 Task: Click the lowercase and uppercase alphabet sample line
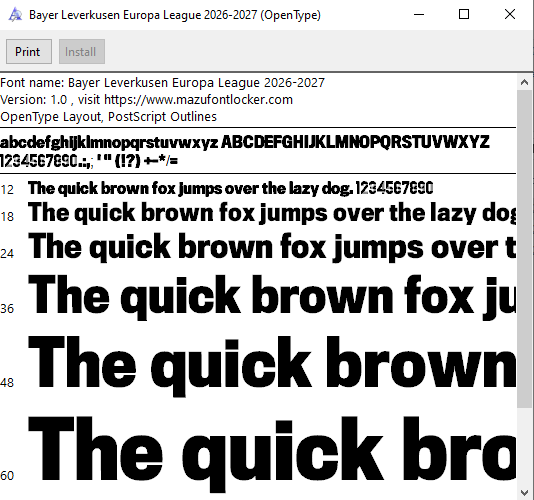tap(245, 142)
